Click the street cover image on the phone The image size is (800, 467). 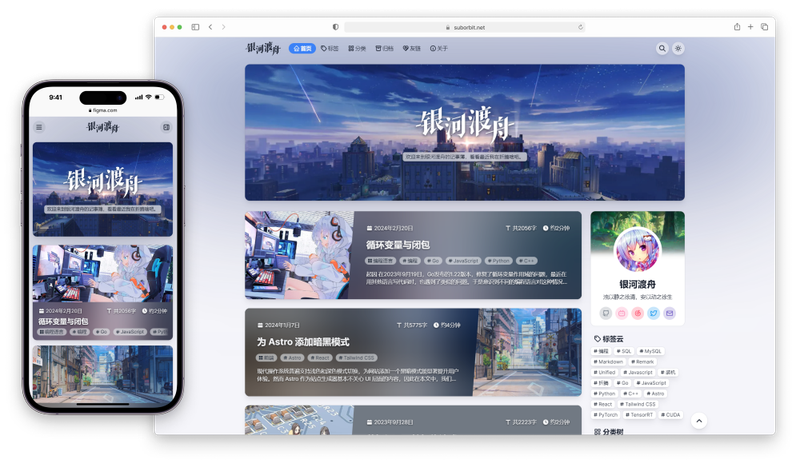click(103, 375)
